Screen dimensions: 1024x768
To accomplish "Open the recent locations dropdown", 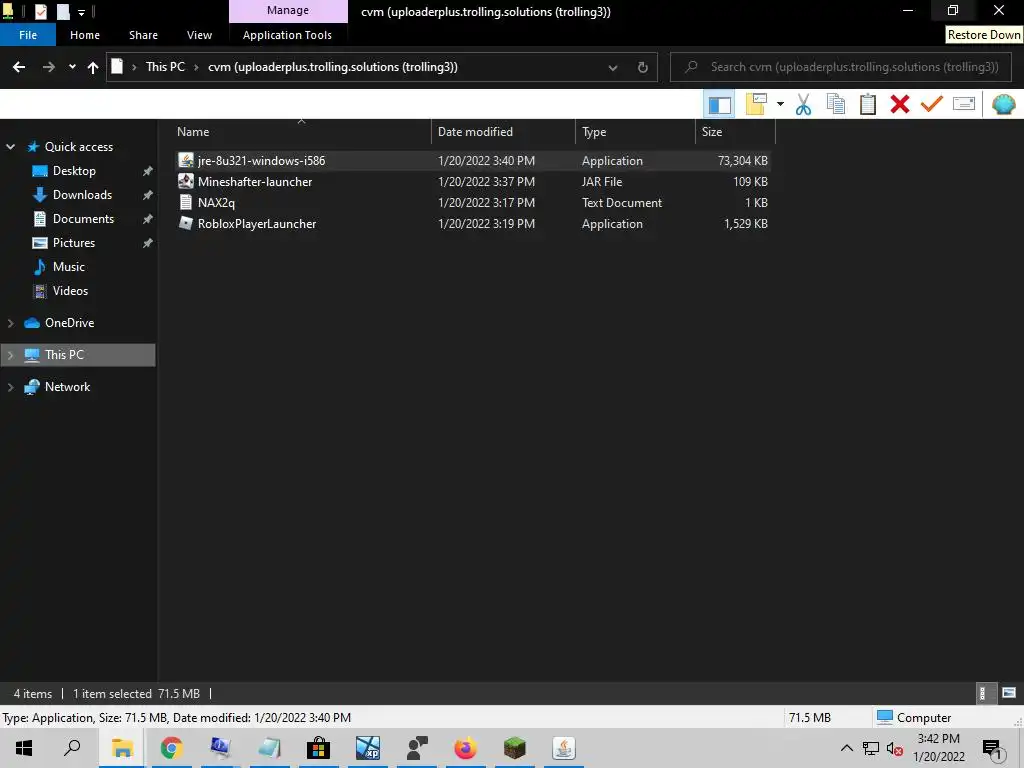I will pyautogui.click(x=72, y=67).
